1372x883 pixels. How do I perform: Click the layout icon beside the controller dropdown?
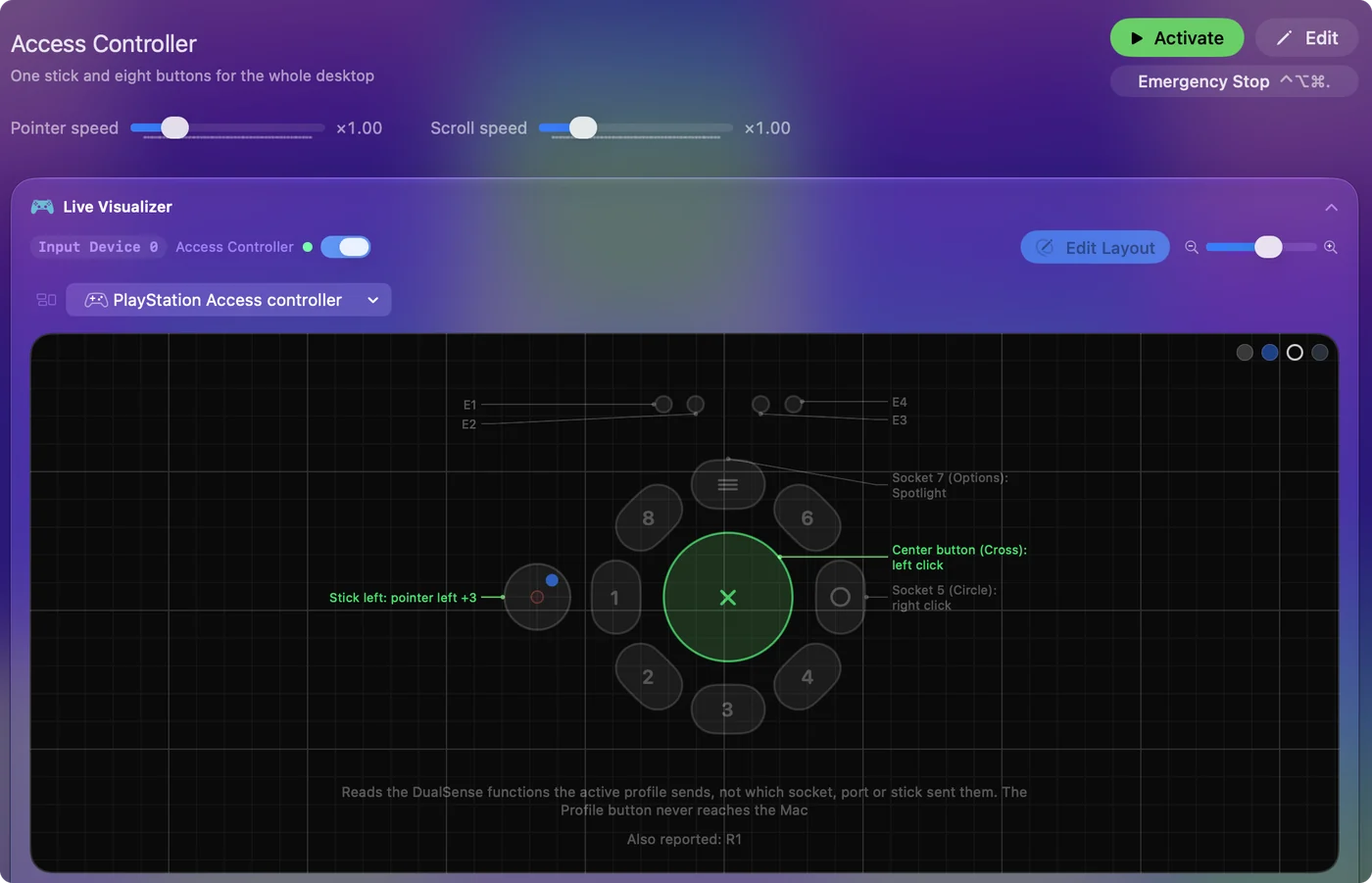pyautogui.click(x=46, y=300)
